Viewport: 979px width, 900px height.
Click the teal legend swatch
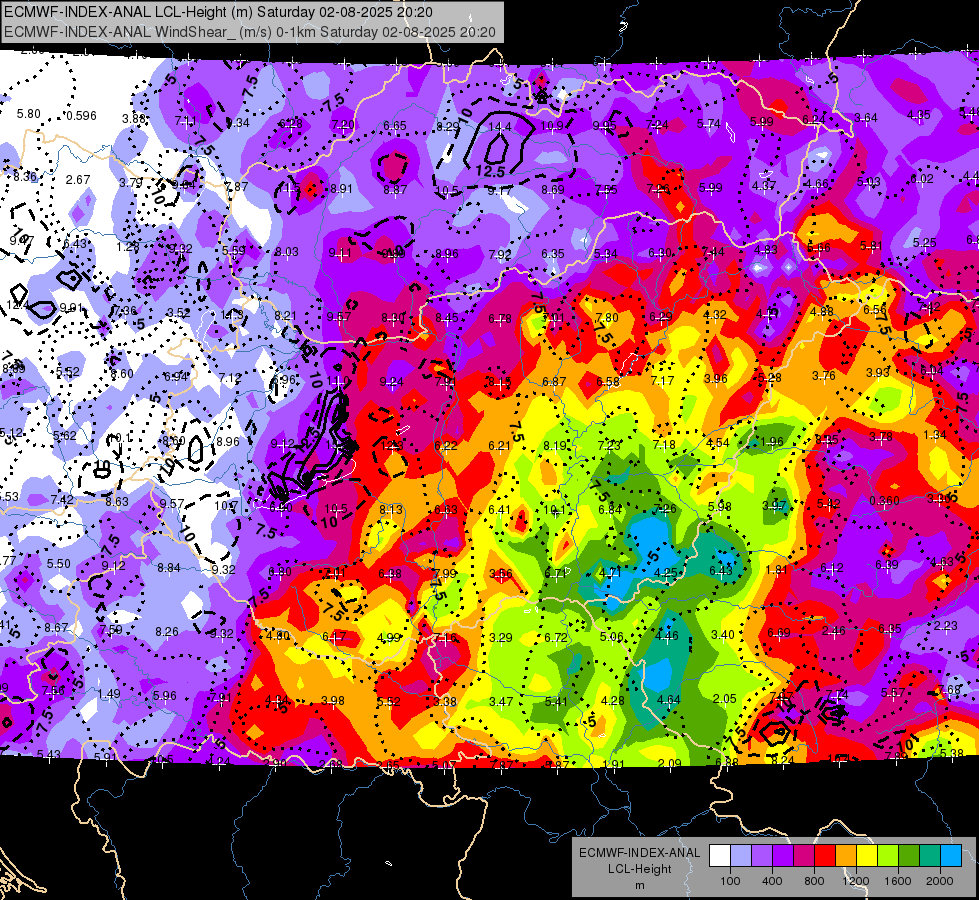pos(929,856)
